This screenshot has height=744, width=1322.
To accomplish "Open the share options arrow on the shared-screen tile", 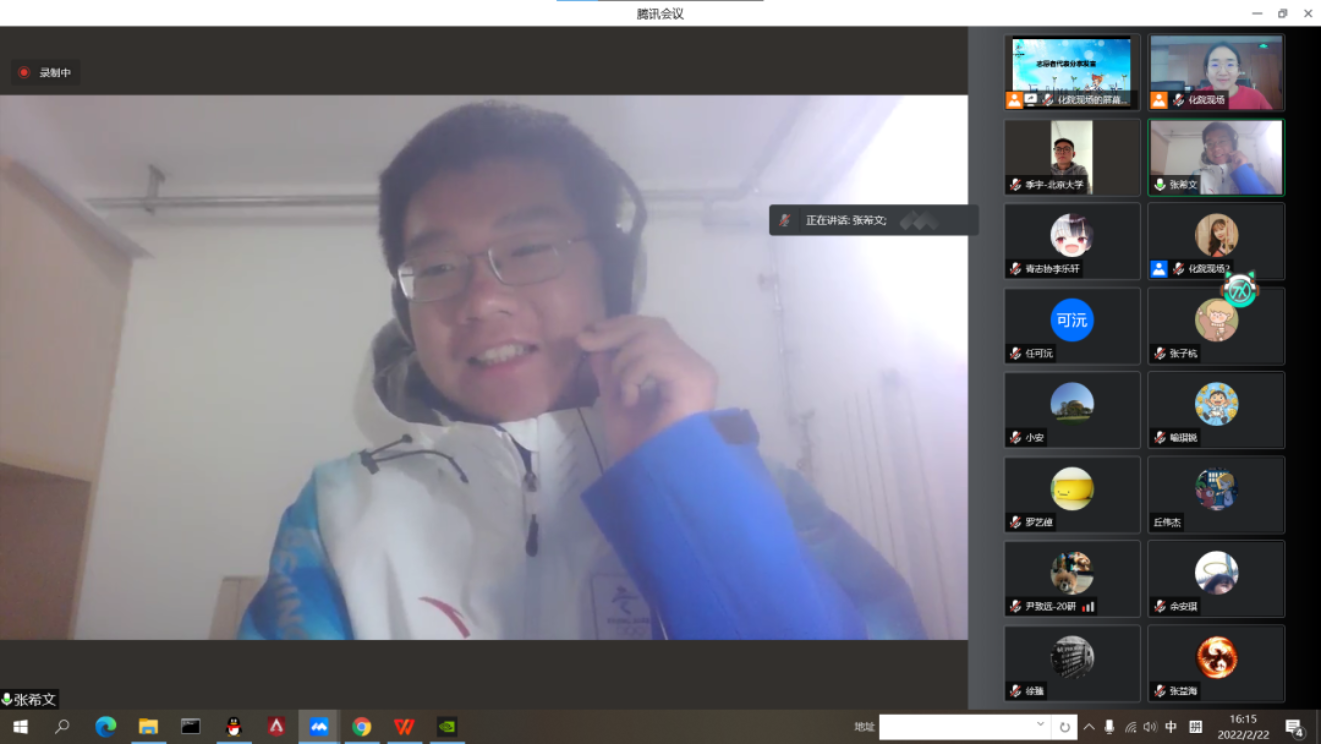I will pos(1030,99).
